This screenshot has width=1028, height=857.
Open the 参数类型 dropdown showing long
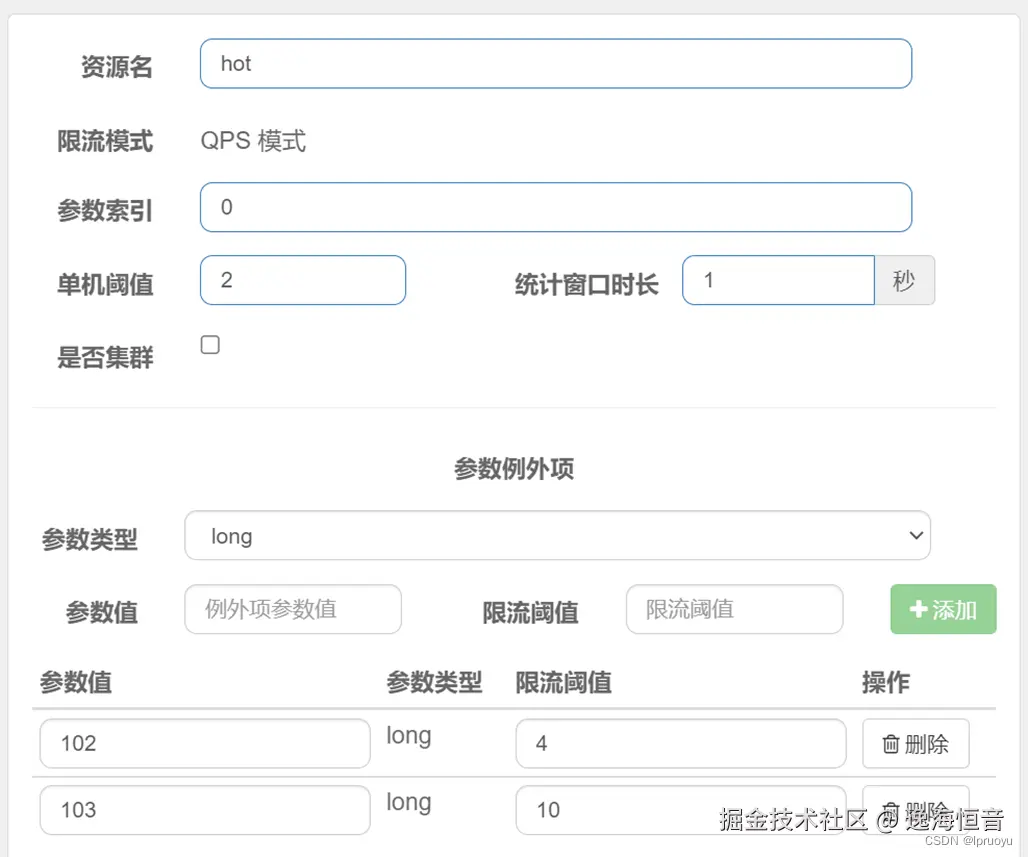(556, 535)
